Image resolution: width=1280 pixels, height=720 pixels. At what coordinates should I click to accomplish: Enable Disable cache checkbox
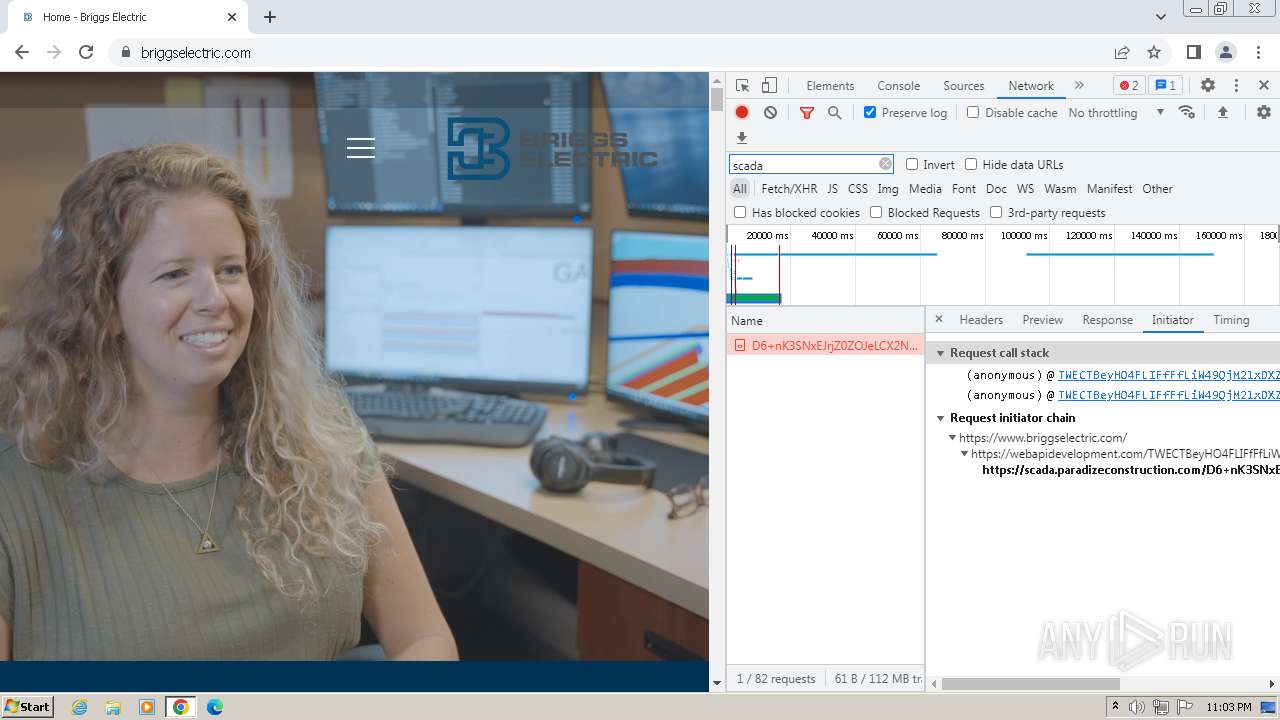coord(973,113)
